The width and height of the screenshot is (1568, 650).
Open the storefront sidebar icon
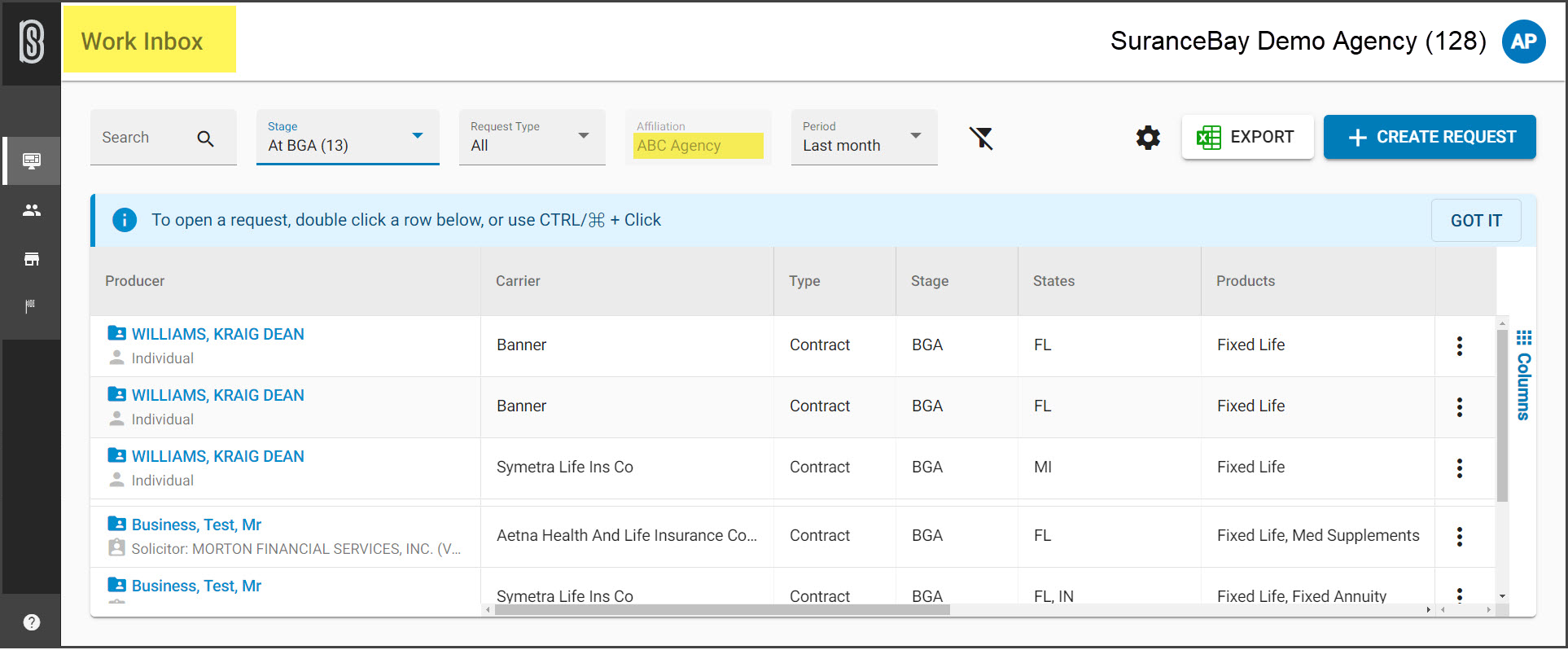coord(32,259)
